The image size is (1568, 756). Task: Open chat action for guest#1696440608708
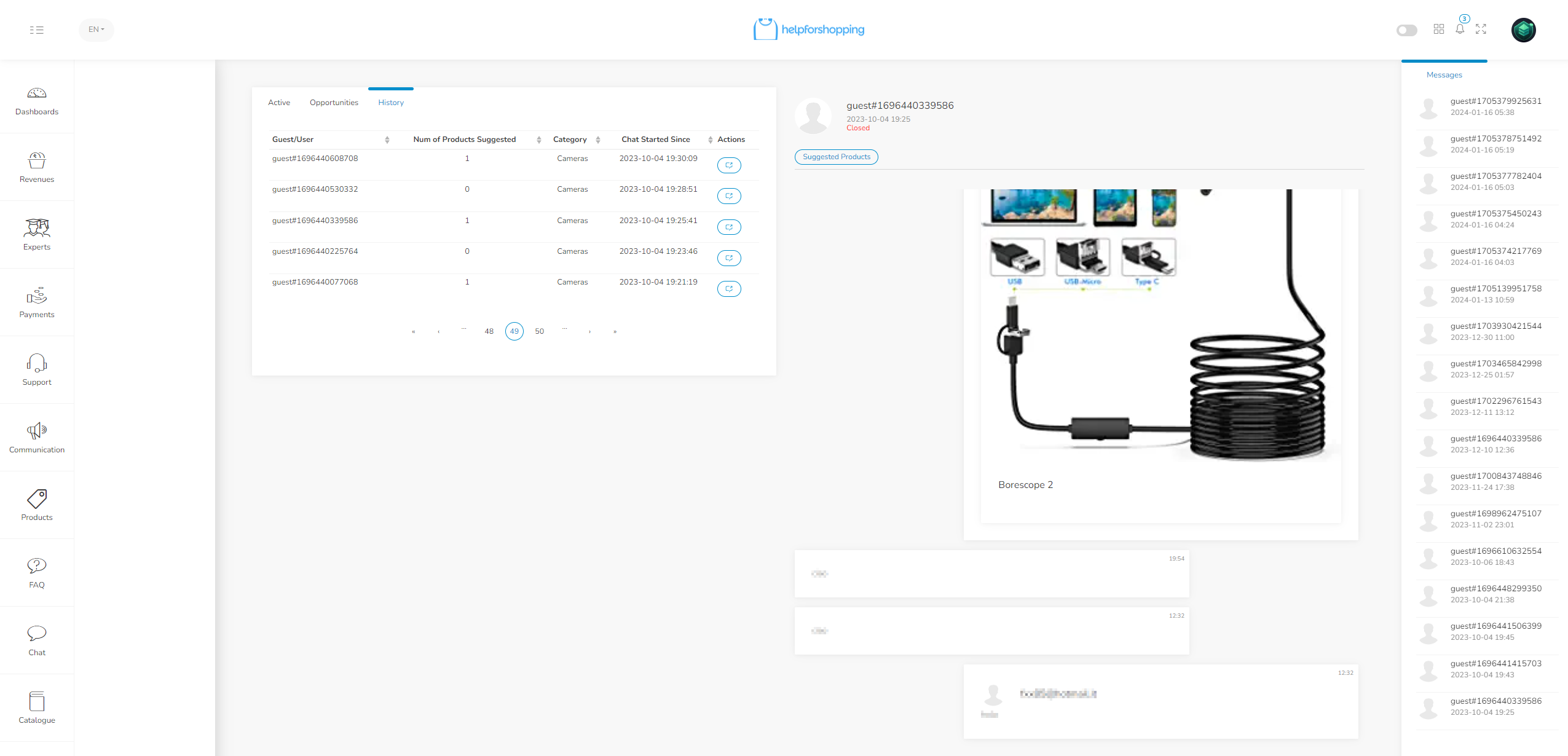click(729, 165)
